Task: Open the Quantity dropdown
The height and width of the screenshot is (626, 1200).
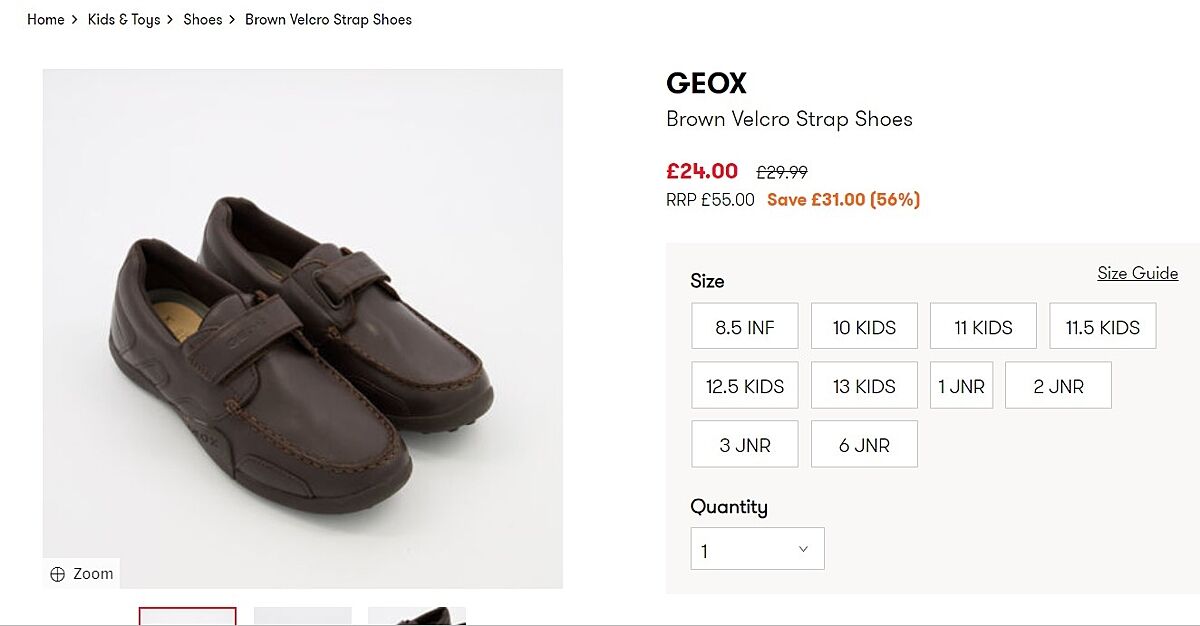Action: click(757, 549)
